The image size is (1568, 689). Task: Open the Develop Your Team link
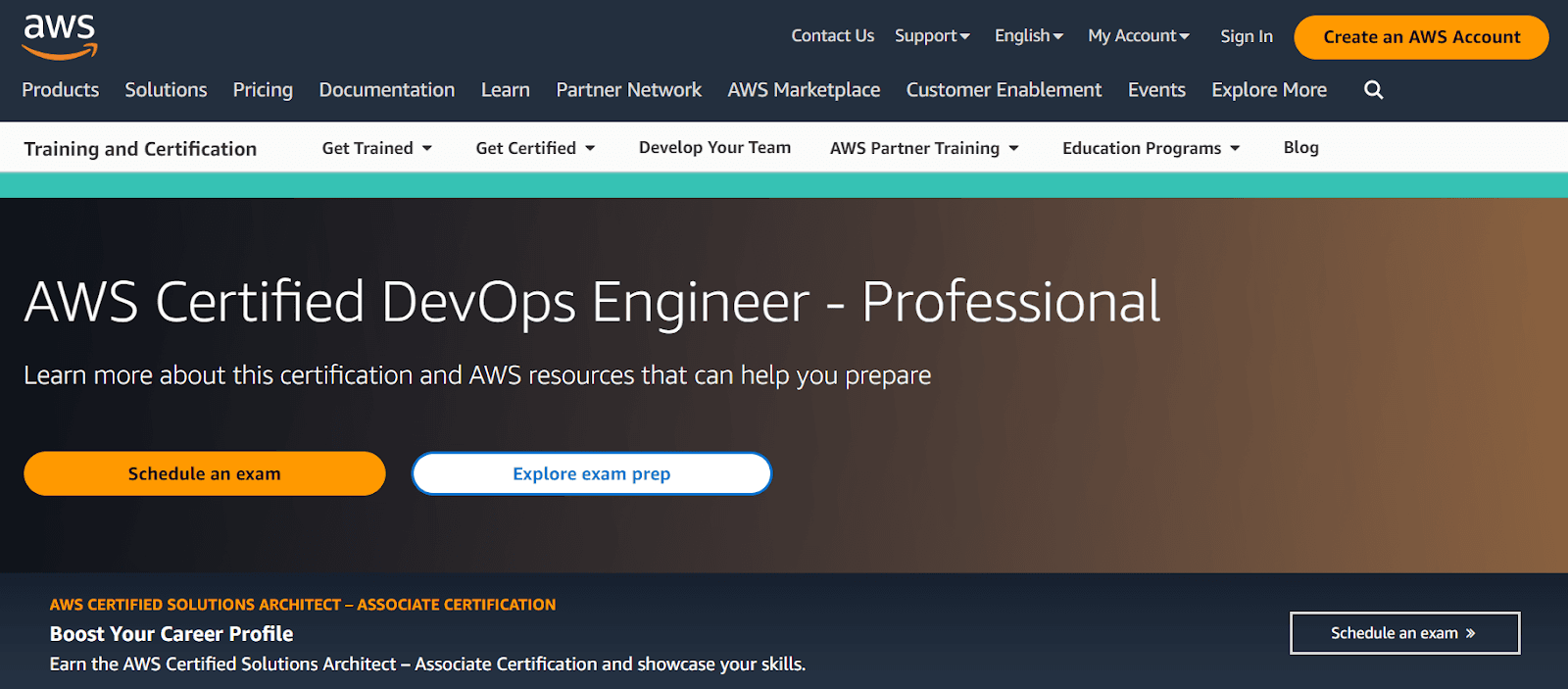click(714, 147)
